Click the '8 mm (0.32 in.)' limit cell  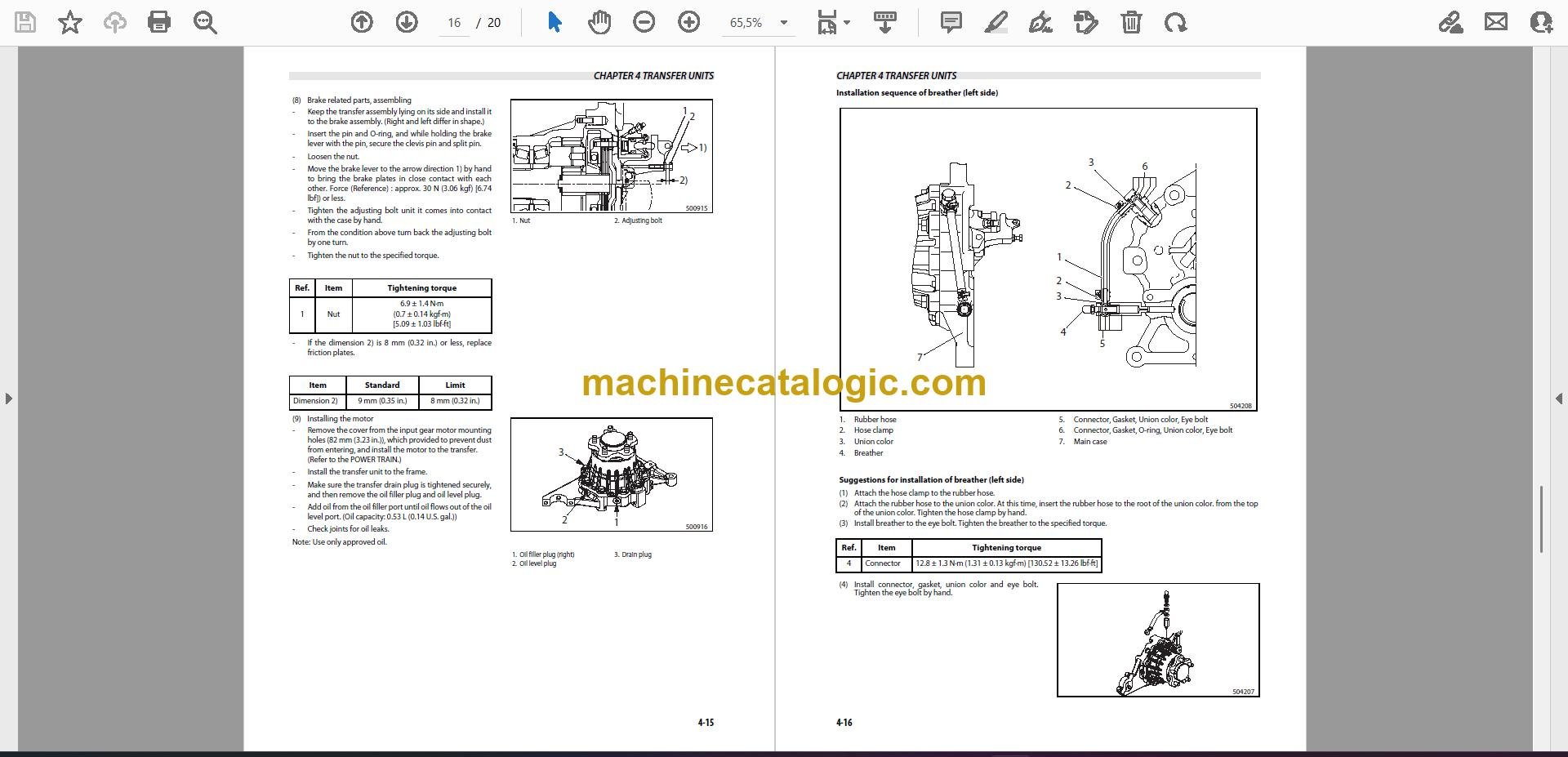[x=455, y=401]
